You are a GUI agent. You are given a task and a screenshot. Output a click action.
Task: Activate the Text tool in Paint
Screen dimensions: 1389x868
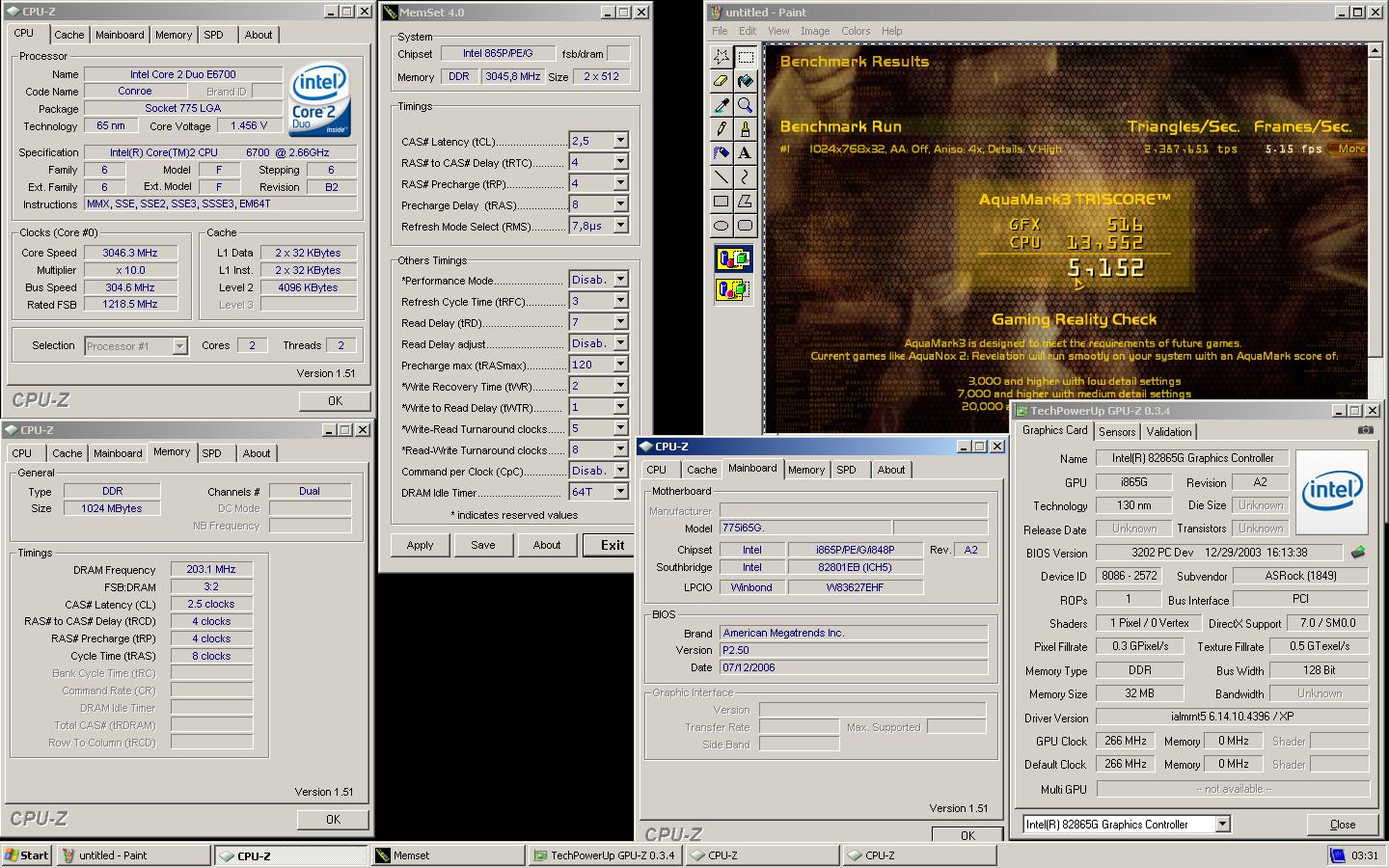point(745,152)
